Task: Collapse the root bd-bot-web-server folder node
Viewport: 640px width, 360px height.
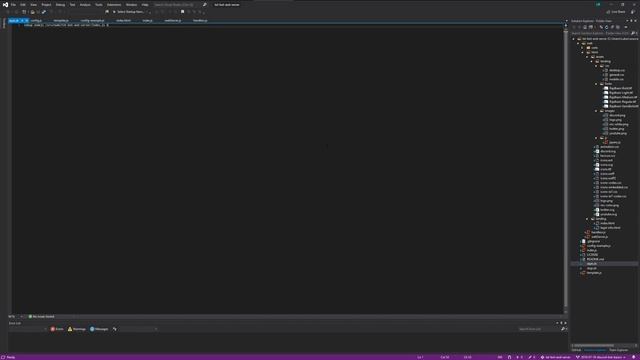Action: coord(573,39)
